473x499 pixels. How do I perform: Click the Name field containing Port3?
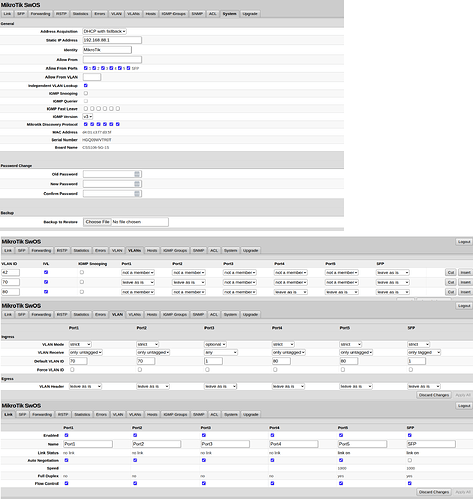(x=225, y=444)
